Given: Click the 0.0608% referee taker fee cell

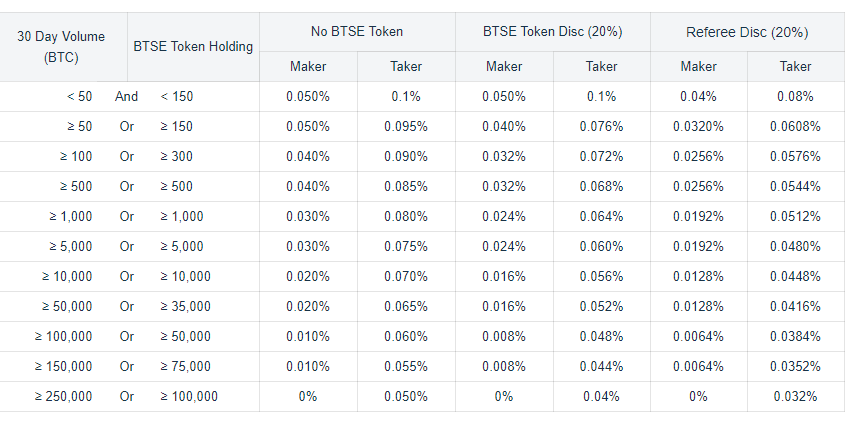Looking at the screenshot, I should click(796, 126).
